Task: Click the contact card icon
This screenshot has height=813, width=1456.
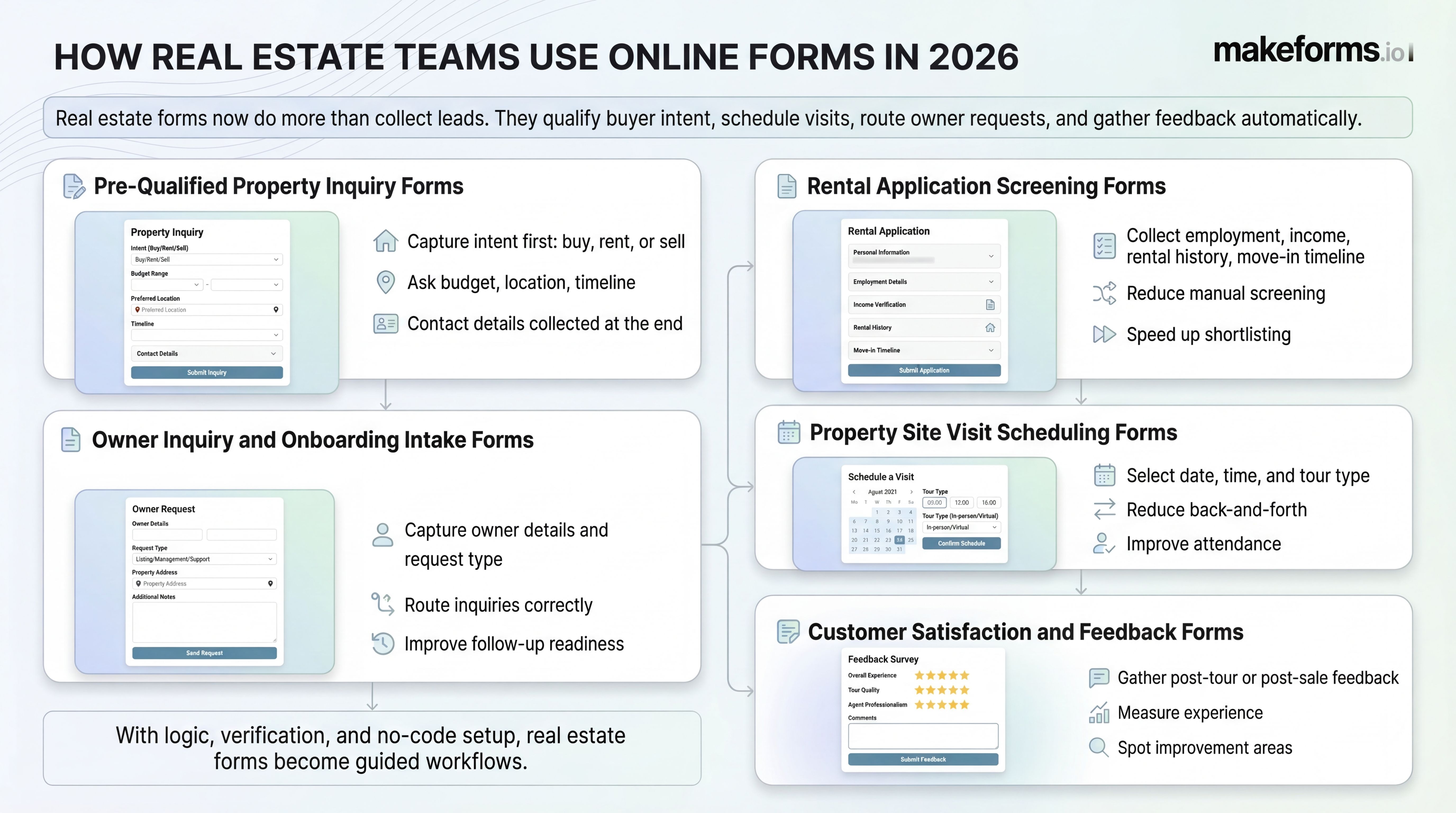Action: (385, 323)
